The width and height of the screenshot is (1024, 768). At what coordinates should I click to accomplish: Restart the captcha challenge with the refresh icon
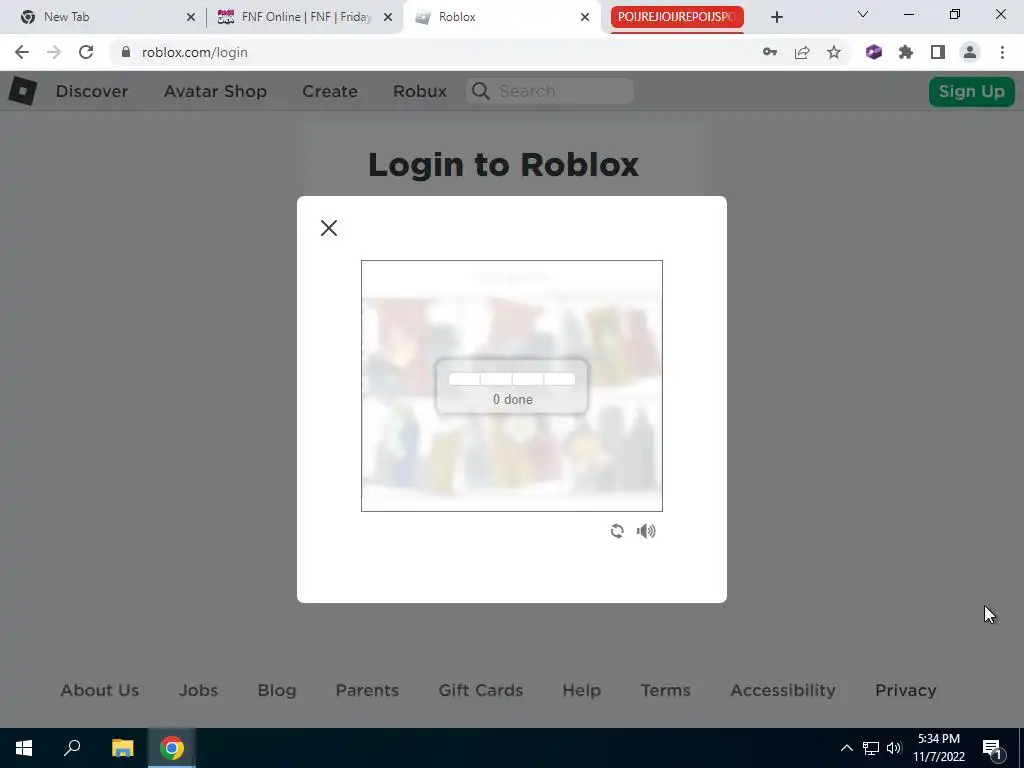coord(617,531)
